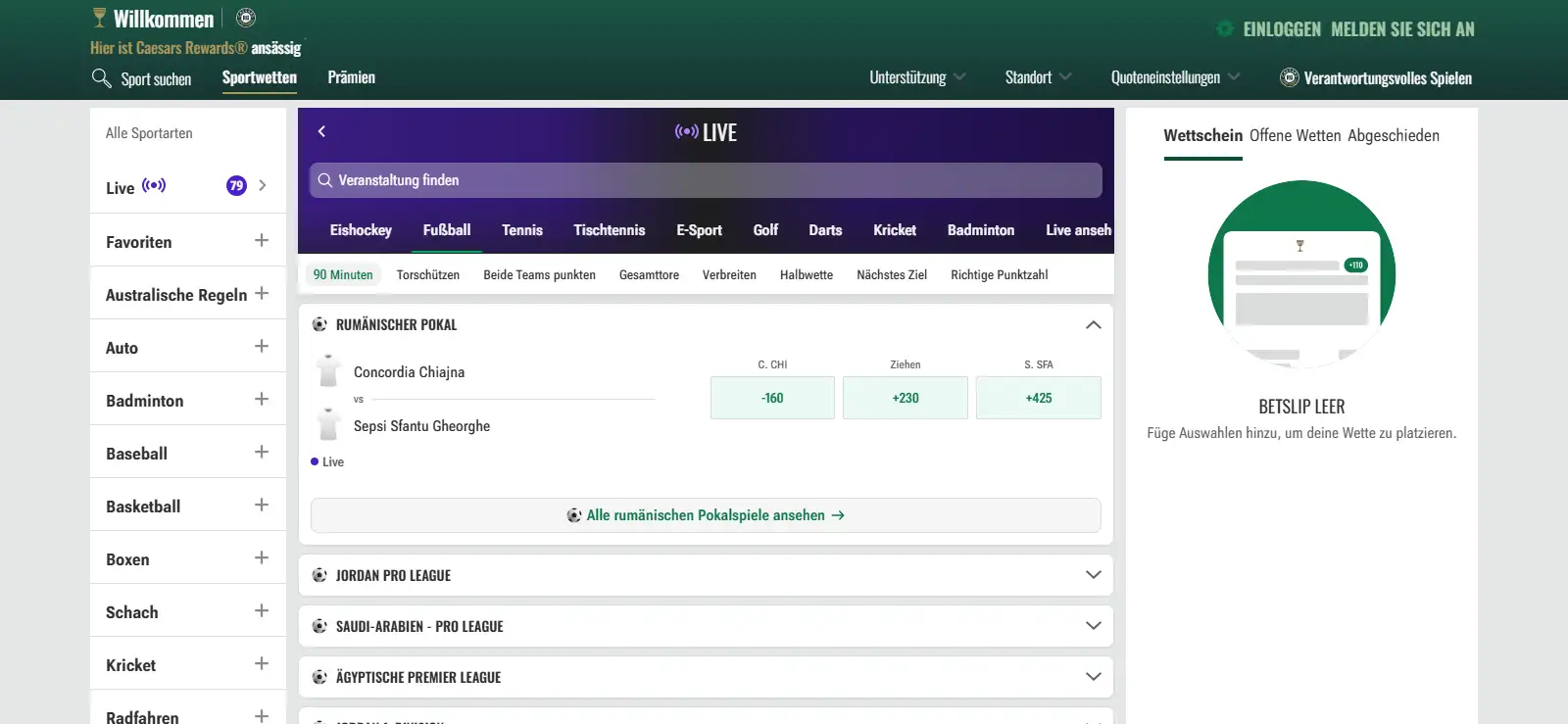Image resolution: width=1568 pixels, height=724 pixels.
Task: Open the Offene Wetten tab
Action: pos(1295,135)
